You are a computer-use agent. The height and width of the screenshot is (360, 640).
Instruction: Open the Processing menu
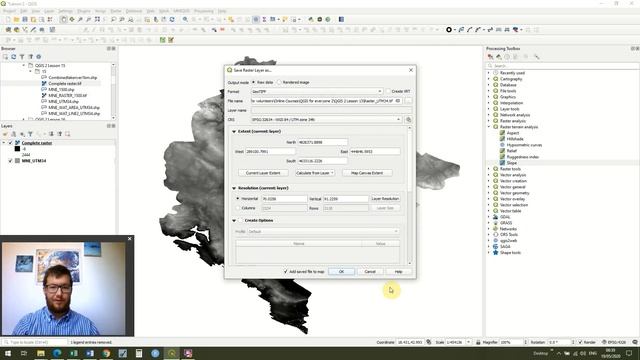[x=204, y=11]
